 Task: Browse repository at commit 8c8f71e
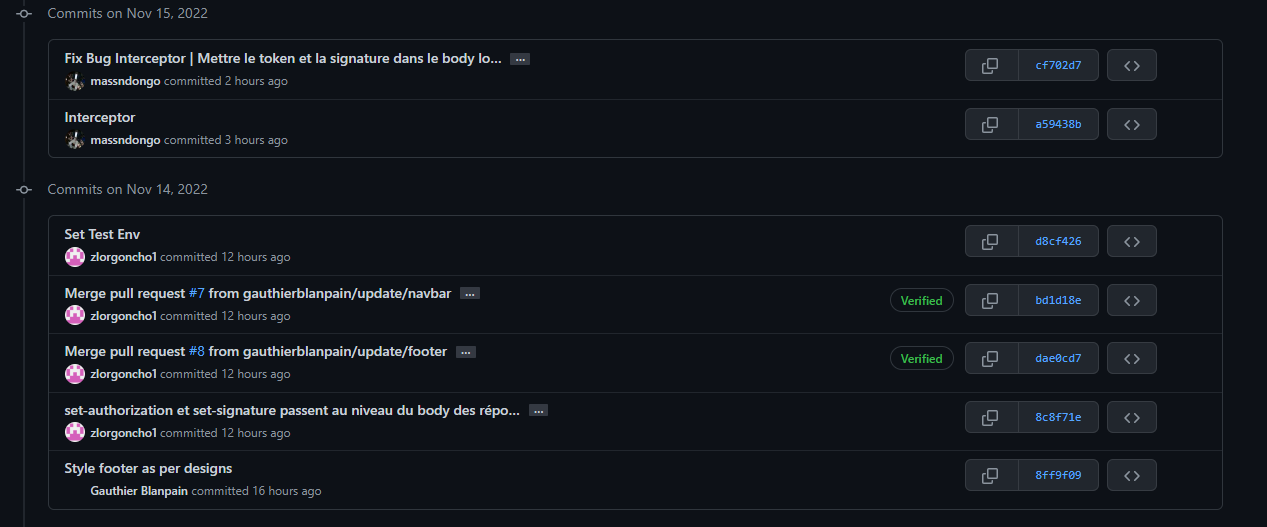pos(1132,417)
